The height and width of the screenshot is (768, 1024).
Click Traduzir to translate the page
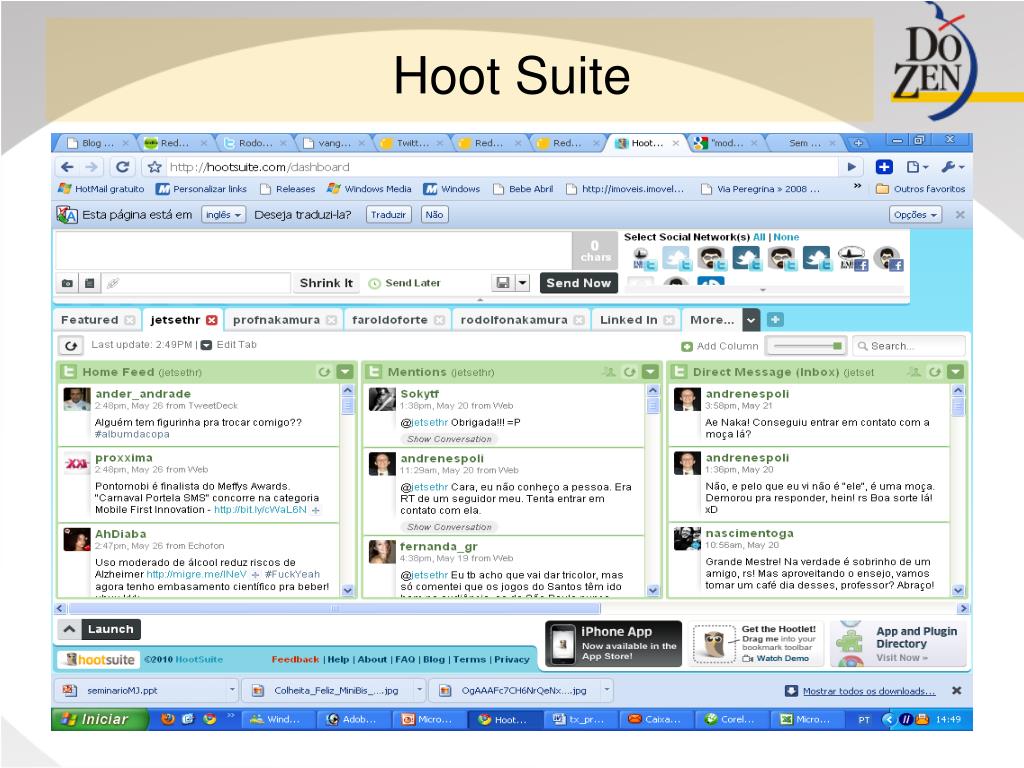click(x=388, y=215)
